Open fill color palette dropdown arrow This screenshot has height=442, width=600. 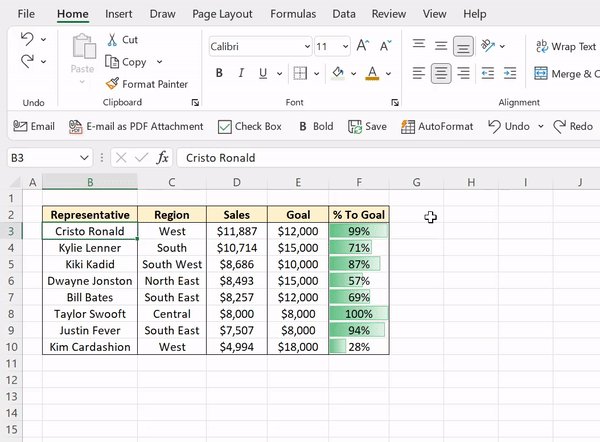354,73
